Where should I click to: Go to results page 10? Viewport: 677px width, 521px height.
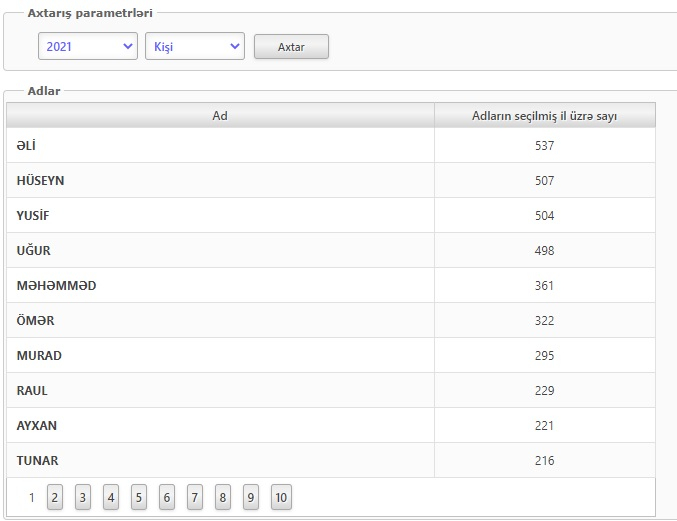pos(281,497)
